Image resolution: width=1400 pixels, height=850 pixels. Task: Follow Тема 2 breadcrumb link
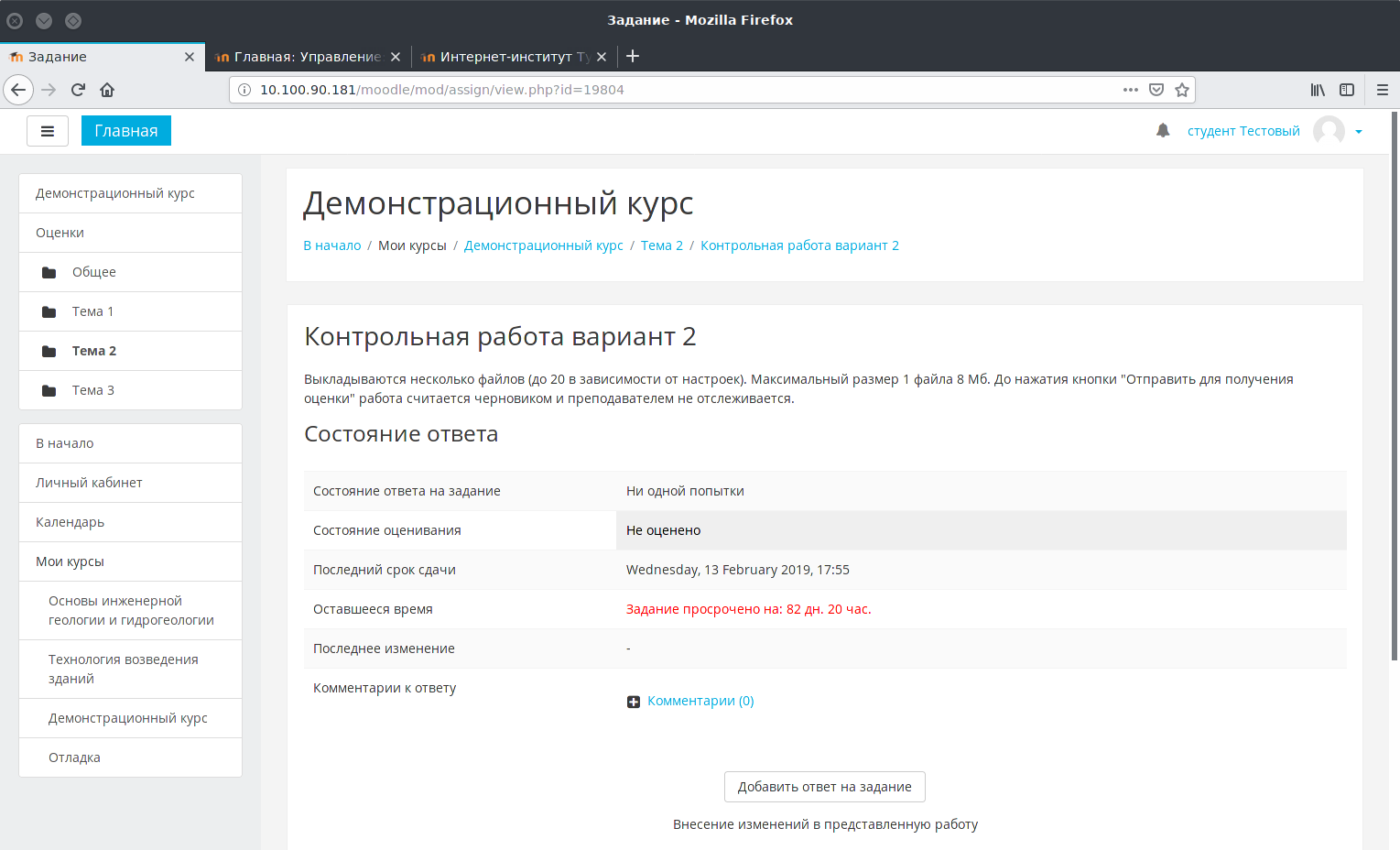click(662, 245)
